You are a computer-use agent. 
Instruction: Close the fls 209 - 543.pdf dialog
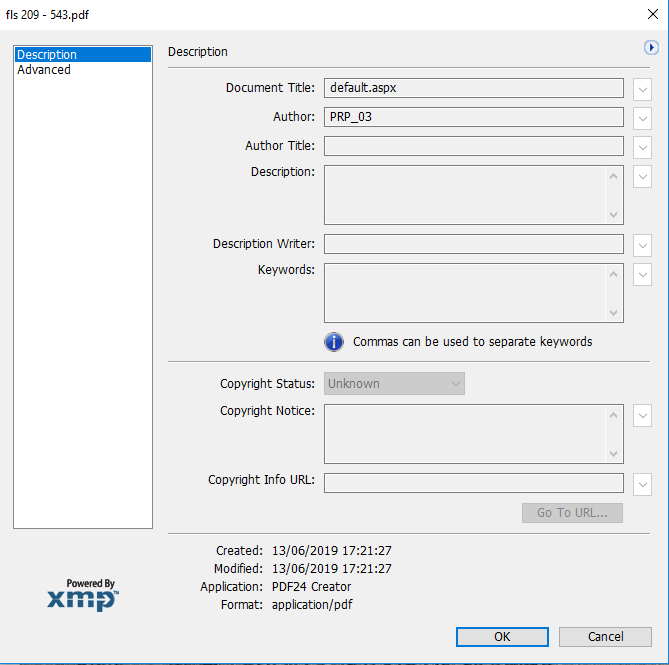652,14
